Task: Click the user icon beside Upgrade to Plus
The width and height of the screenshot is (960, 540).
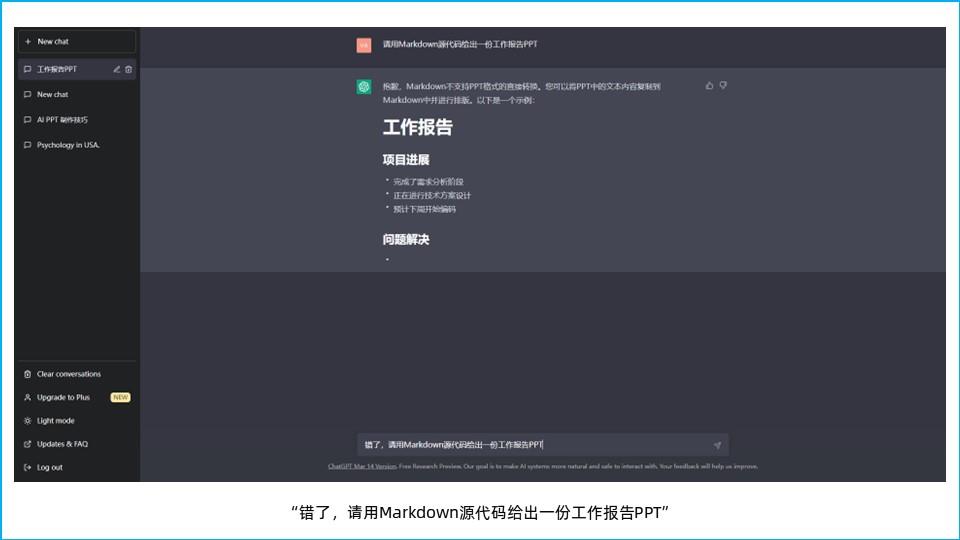Action: tap(28, 397)
